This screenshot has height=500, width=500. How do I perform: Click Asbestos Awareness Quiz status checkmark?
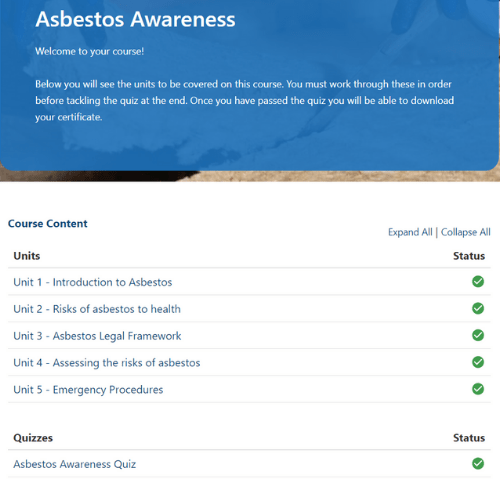478,464
